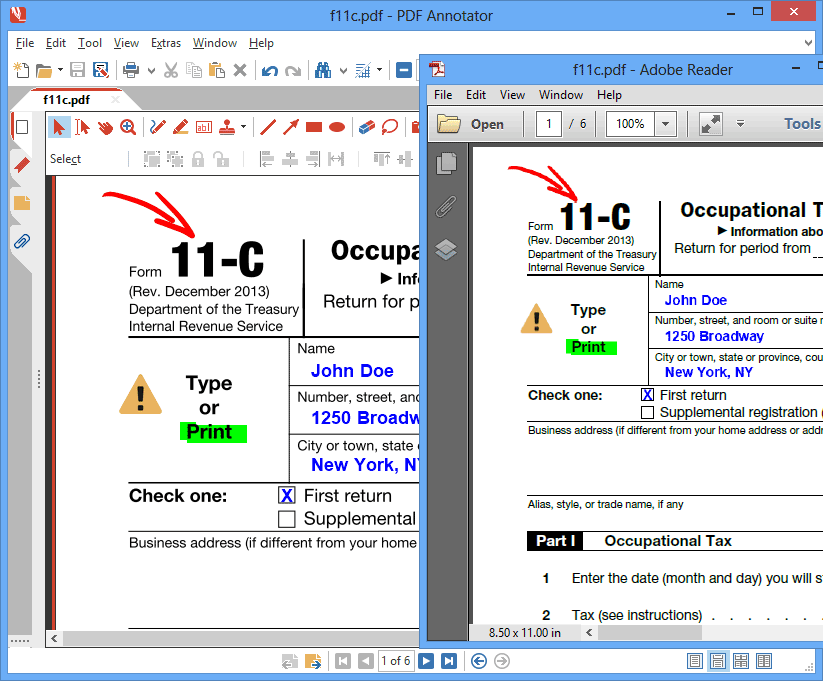Select the Zoom magnifier tool
This screenshot has width=823, height=681.
click(x=127, y=128)
